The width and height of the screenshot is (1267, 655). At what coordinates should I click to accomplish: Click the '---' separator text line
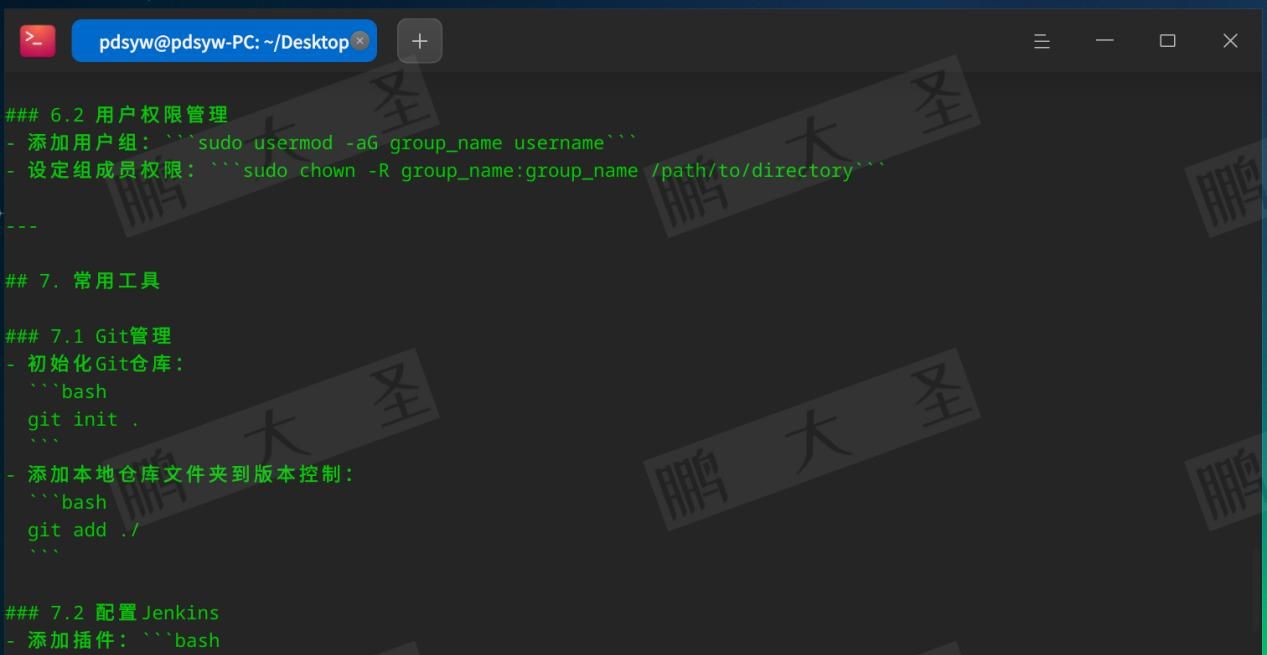click(22, 226)
